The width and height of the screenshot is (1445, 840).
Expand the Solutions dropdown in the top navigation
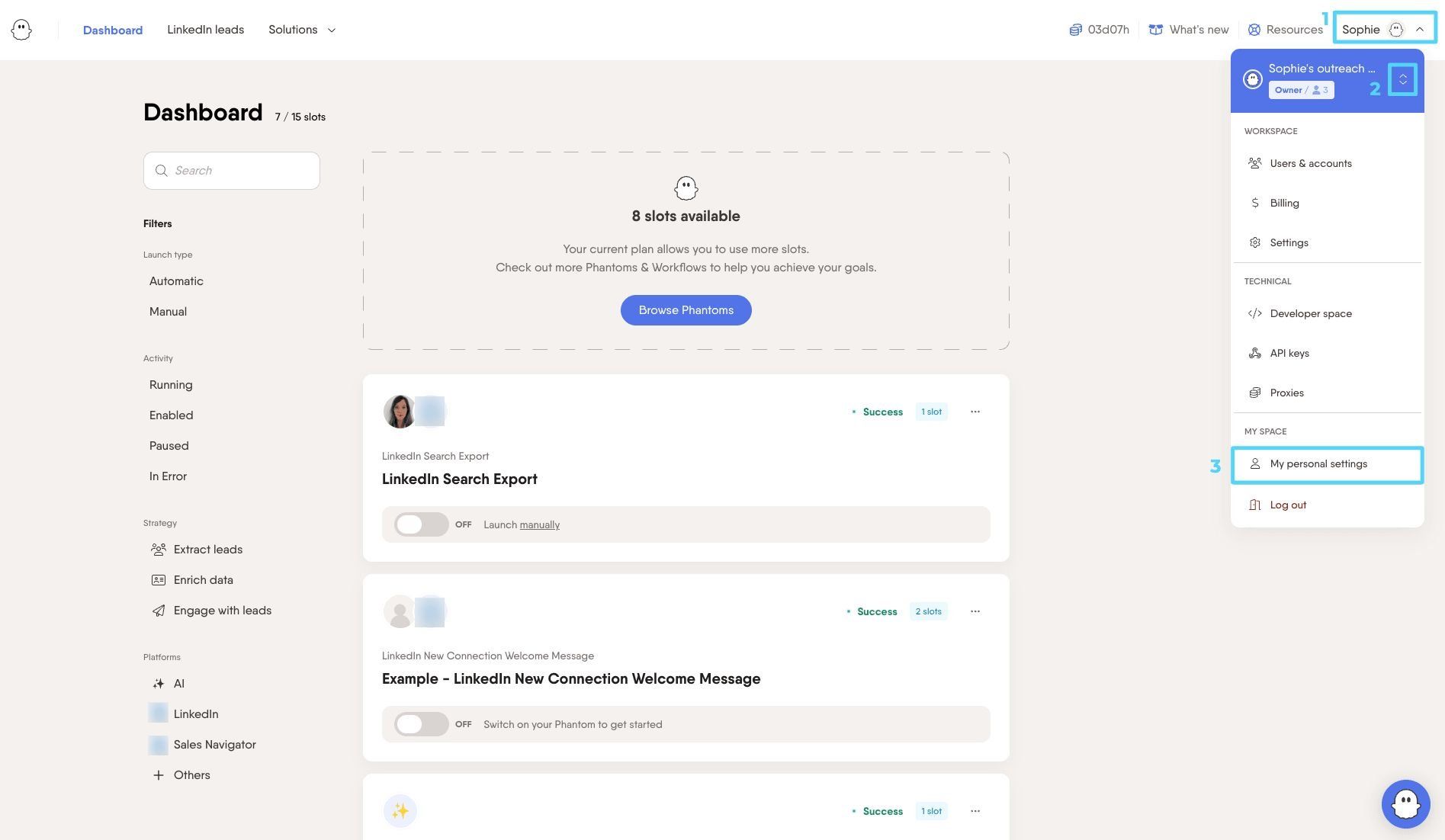pos(302,30)
